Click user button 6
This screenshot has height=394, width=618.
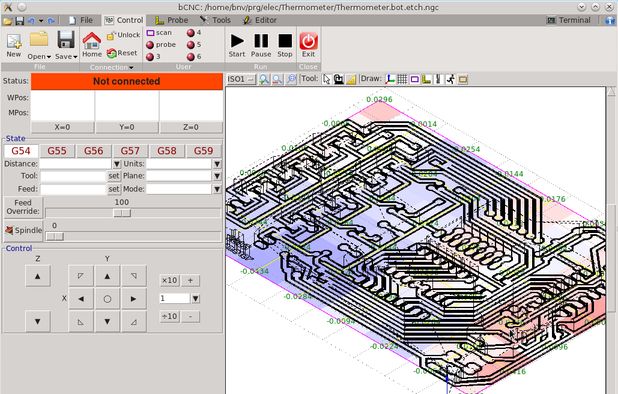tap(194, 57)
